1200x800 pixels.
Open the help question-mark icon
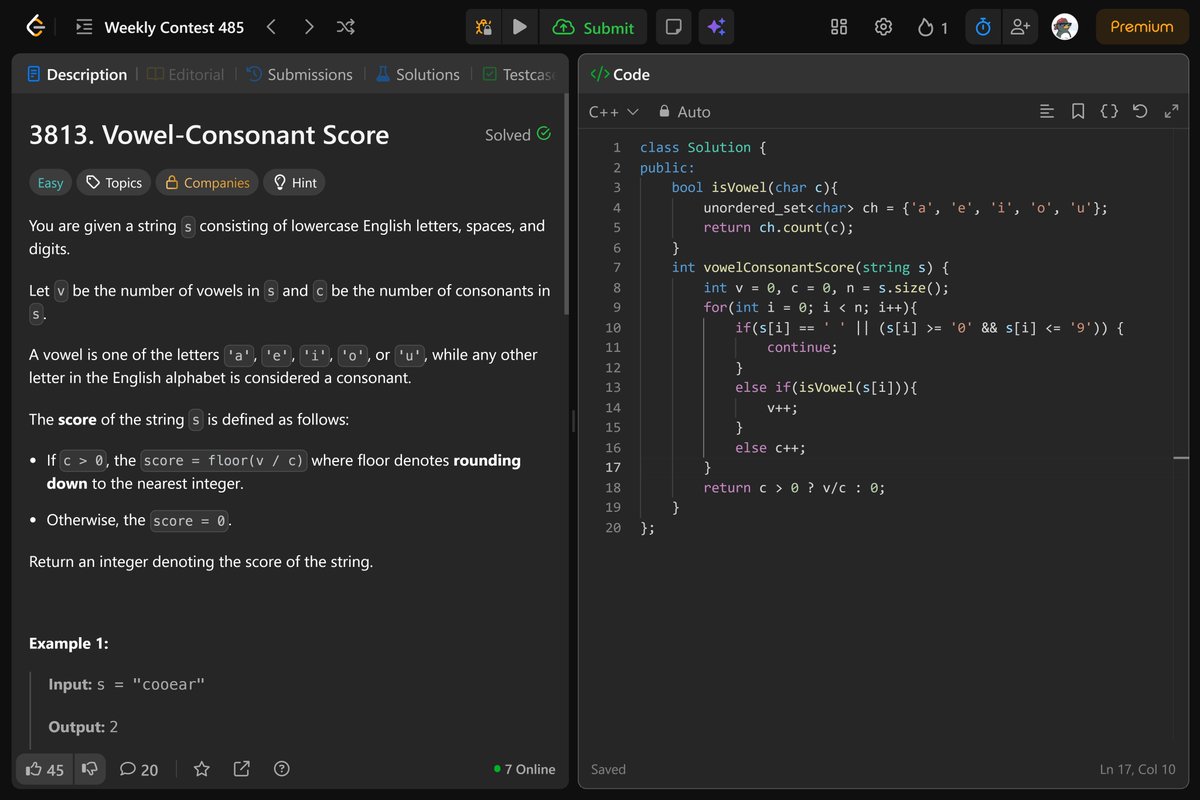coord(282,769)
